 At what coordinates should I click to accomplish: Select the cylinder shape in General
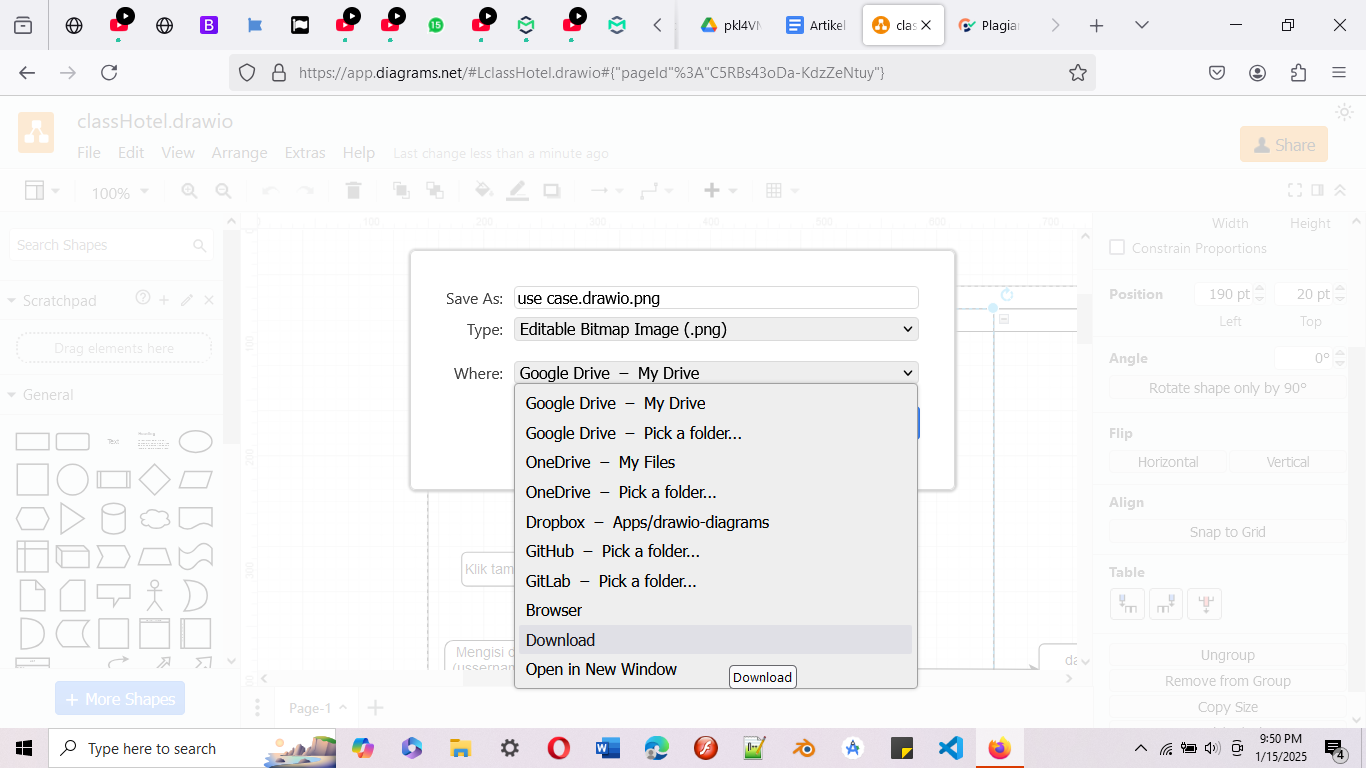click(x=114, y=519)
